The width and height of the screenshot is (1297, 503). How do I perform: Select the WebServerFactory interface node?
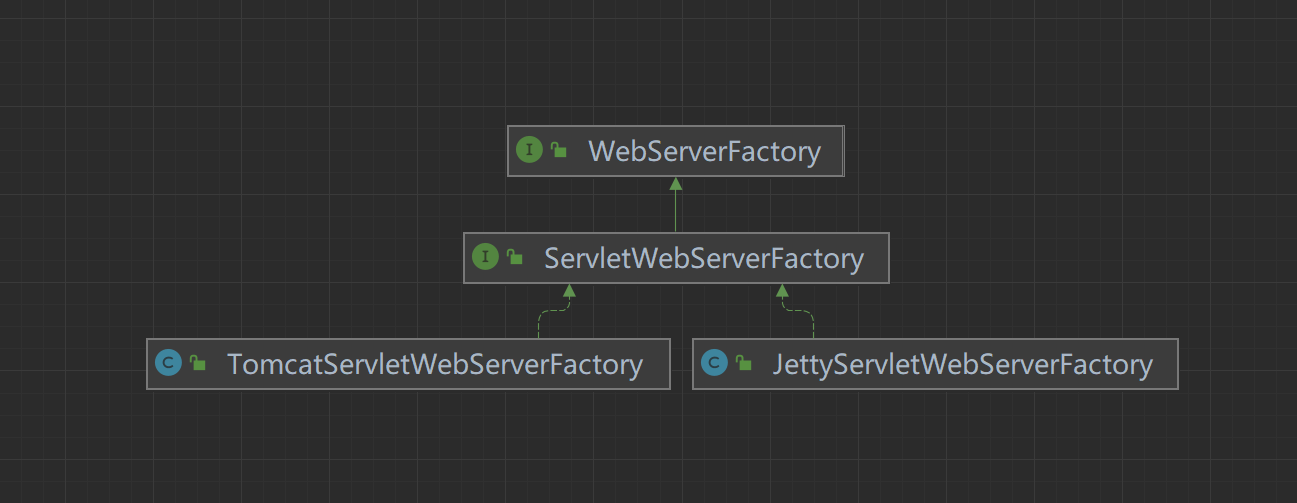point(676,151)
